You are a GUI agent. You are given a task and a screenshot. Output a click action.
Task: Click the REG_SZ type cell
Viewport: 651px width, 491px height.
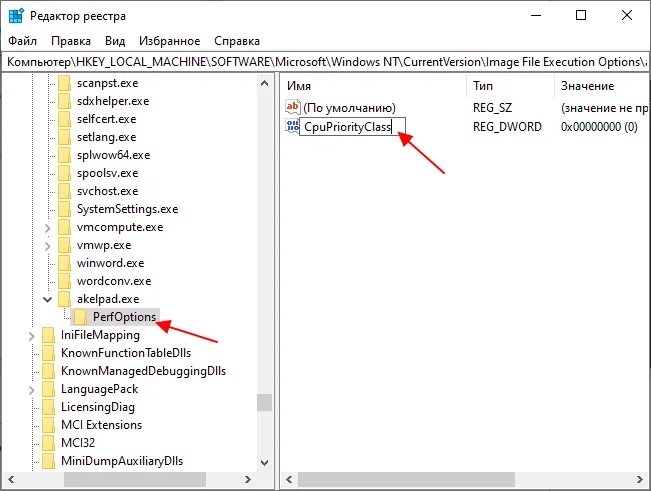click(492, 108)
